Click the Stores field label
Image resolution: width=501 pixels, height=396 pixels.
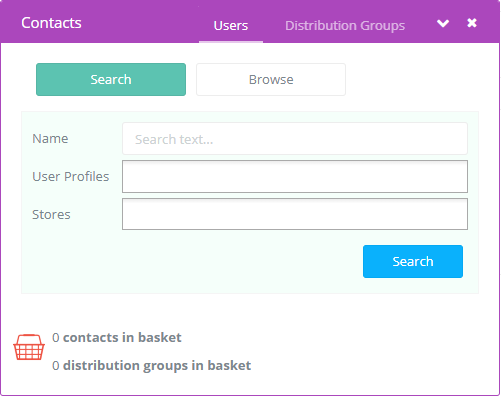click(51, 214)
